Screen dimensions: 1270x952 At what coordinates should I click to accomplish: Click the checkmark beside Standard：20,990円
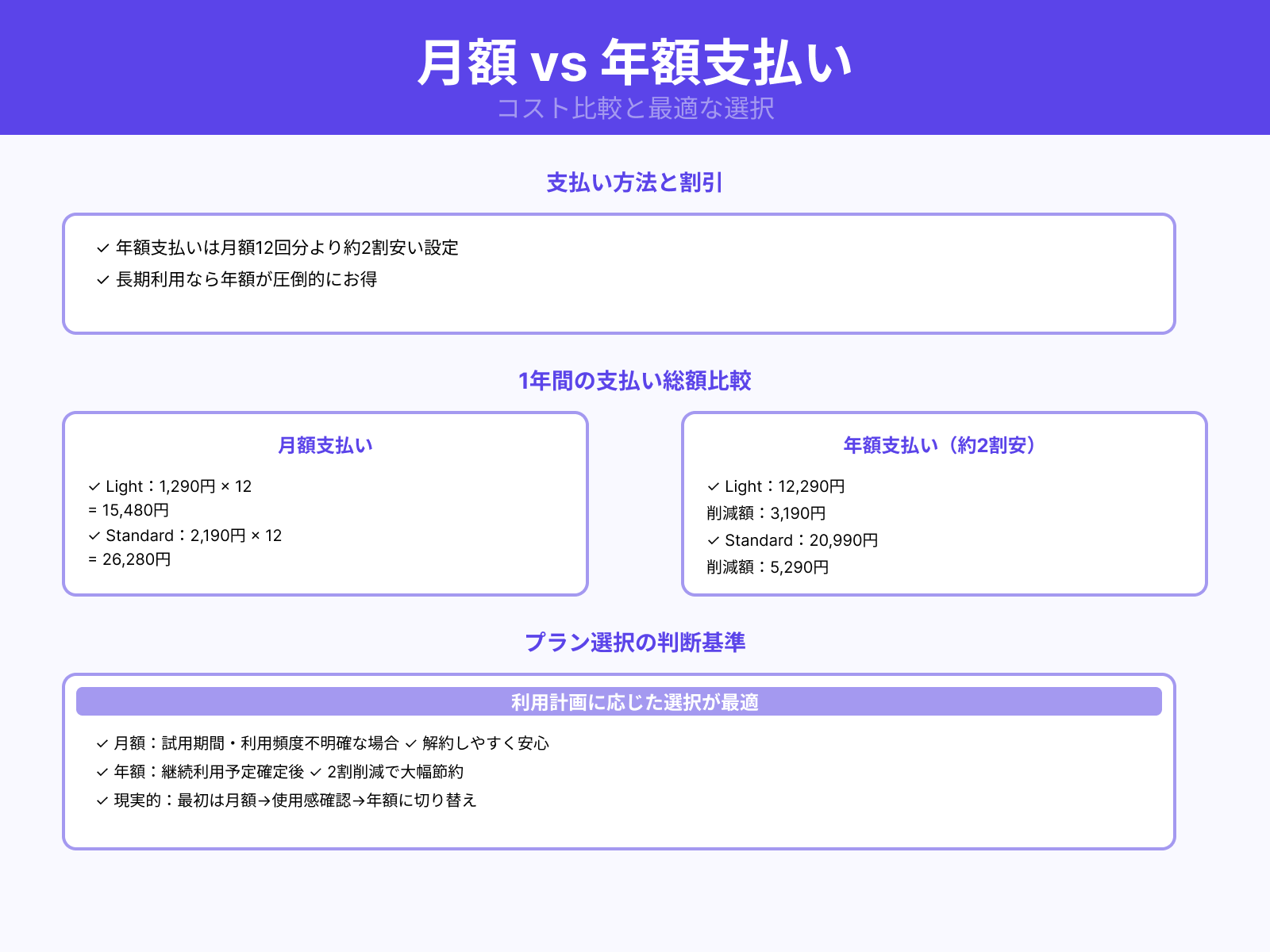click(712, 540)
